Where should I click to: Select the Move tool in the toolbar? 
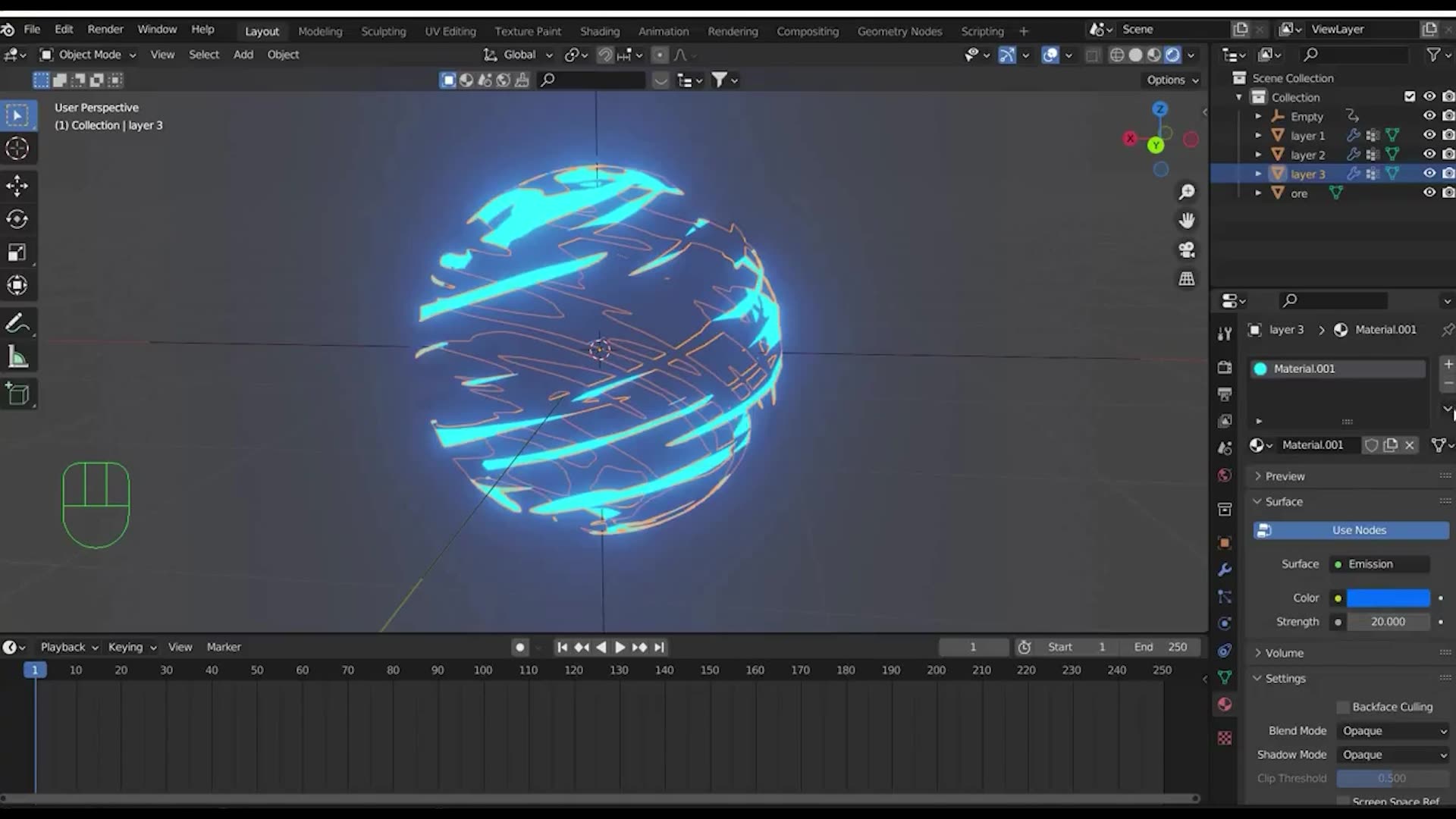click(17, 185)
